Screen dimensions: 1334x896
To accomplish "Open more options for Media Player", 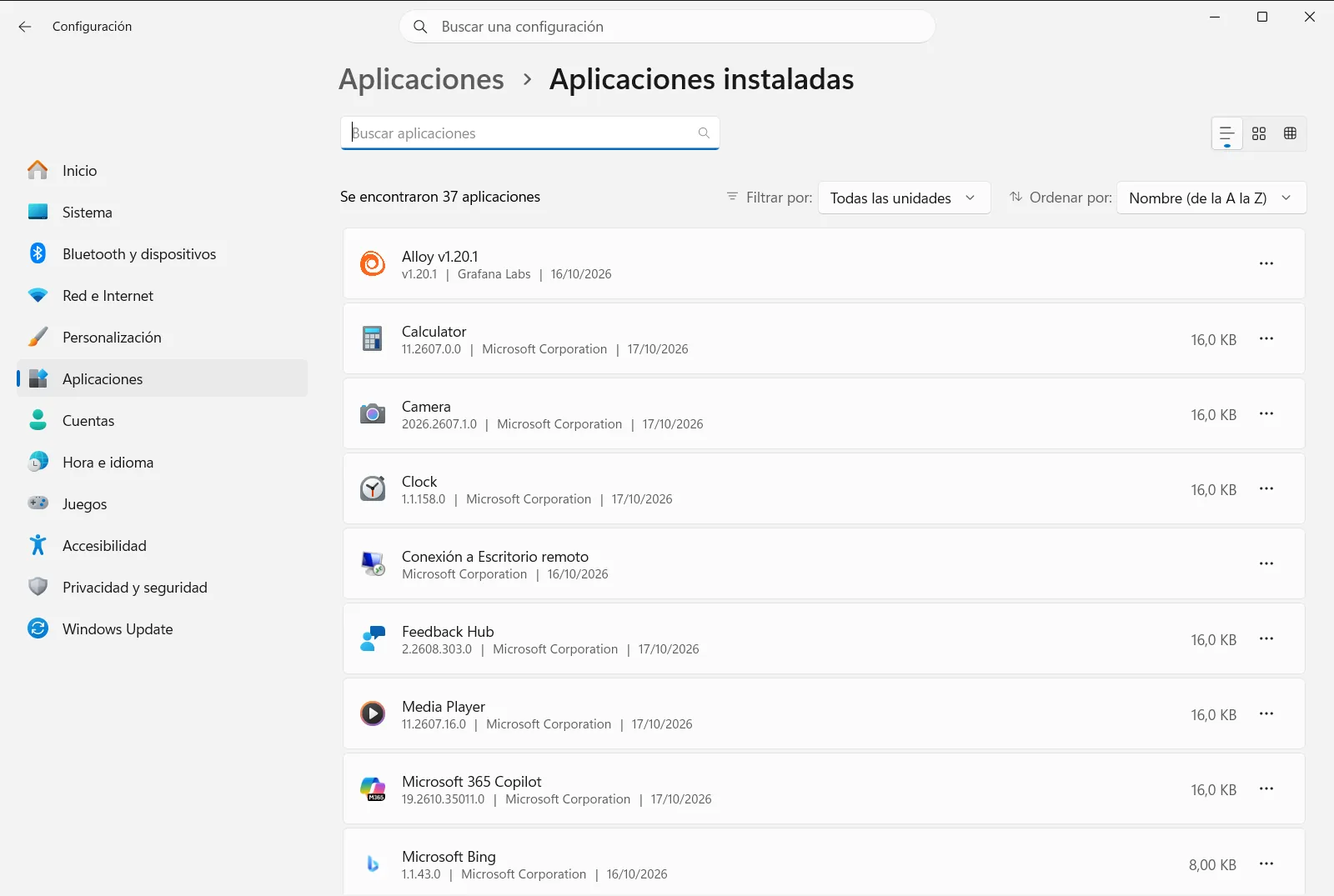I will [1266, 713].
